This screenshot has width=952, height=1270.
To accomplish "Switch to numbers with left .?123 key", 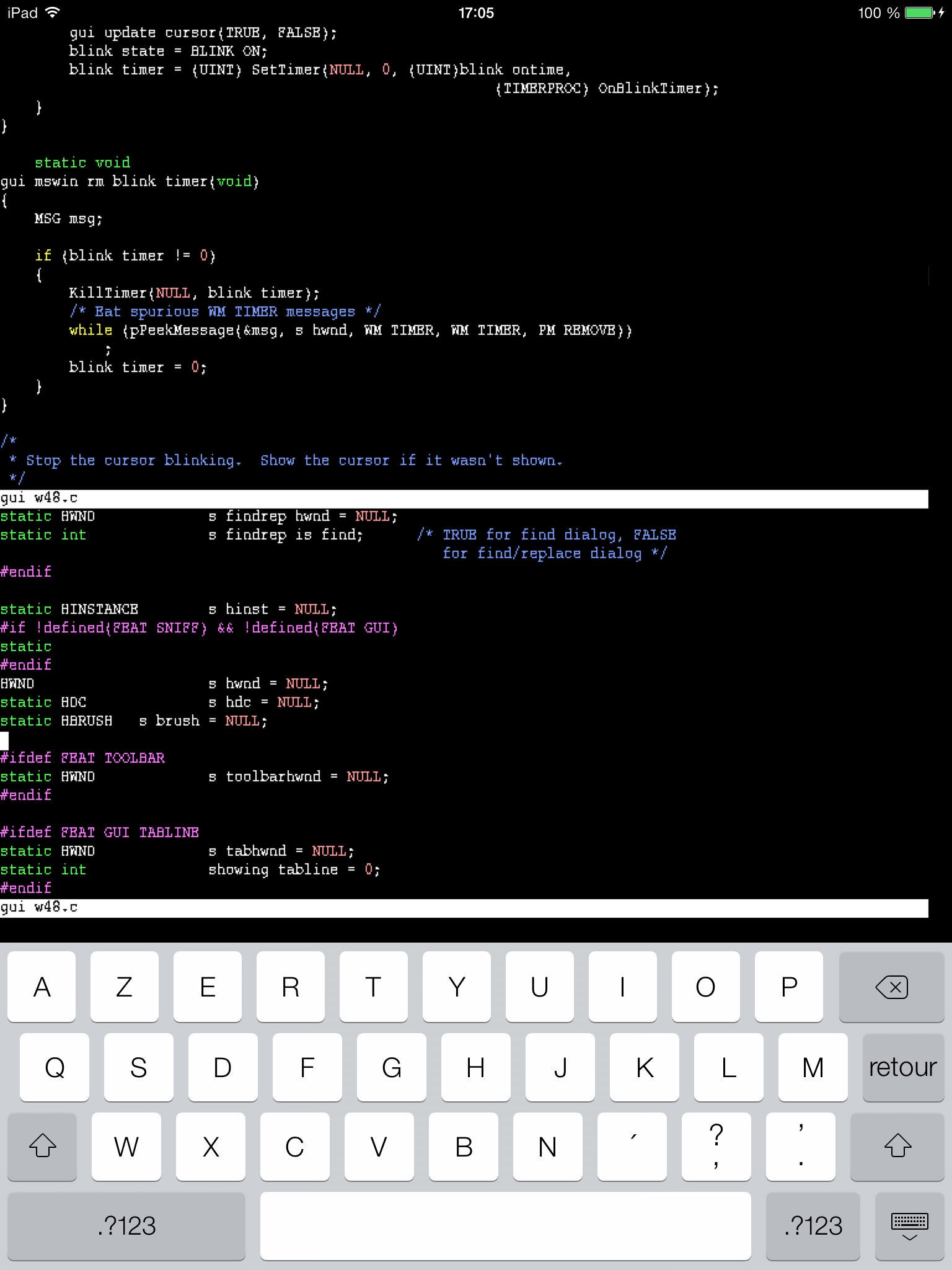I will tap(126, 1225).
